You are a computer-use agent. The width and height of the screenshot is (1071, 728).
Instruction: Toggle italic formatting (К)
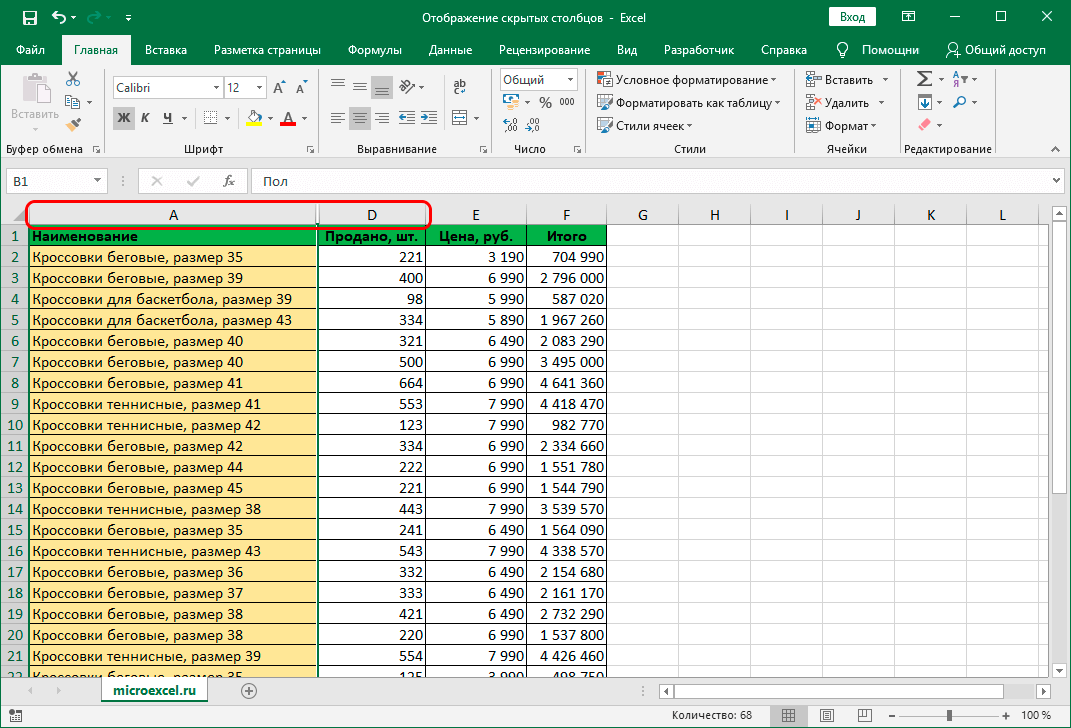pyautogui.click(x=145, y=118)
